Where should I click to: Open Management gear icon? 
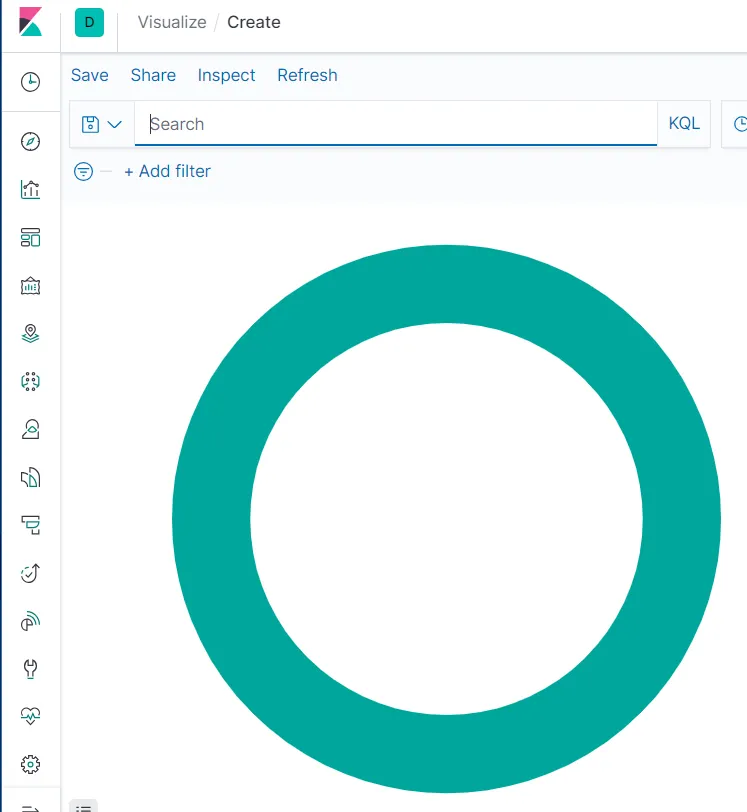click(31, 764)
